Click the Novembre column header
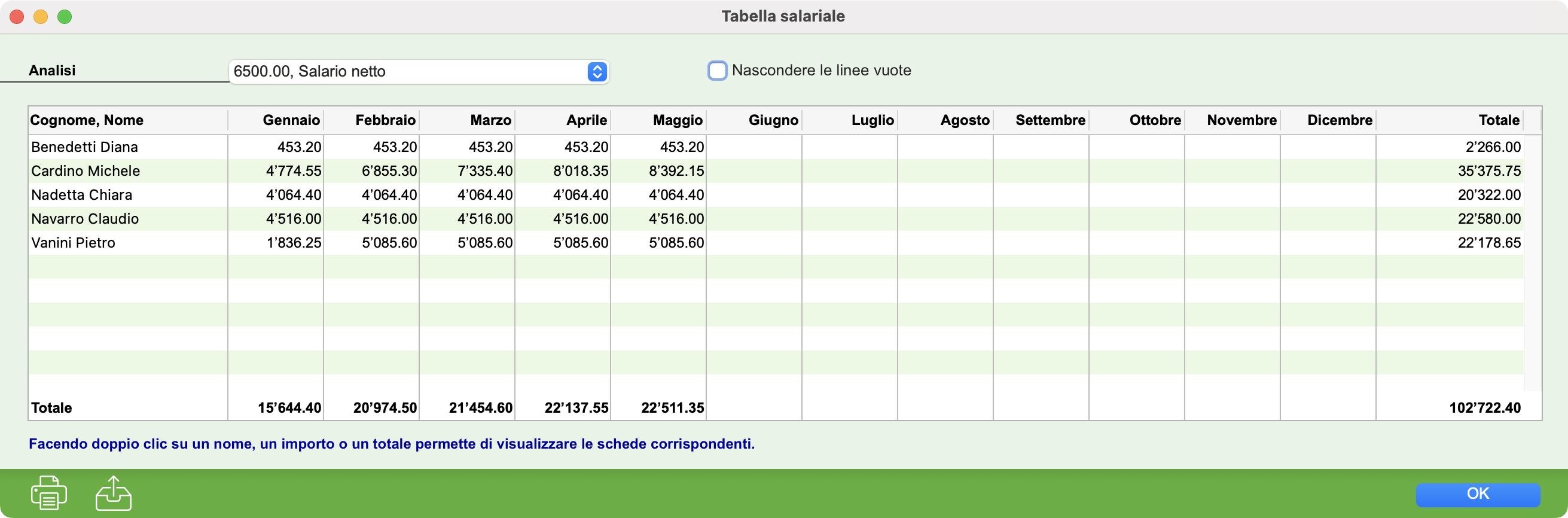The image size is (1568, 518). tap(1231, 120)
